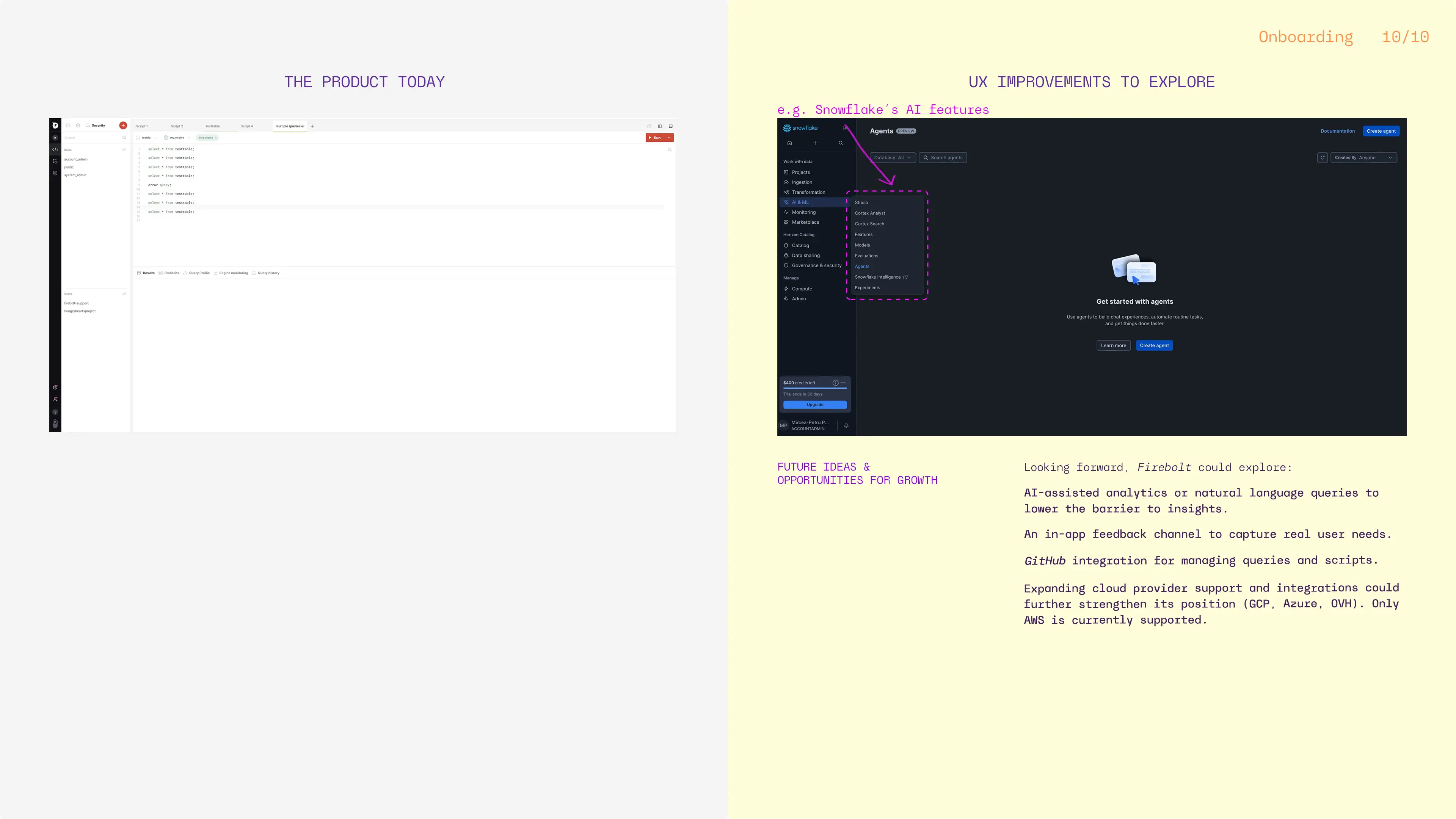
Task: Open the code editor icon in Firebolt sidebar
Action: pyautogui.click(x=55, y=150)
